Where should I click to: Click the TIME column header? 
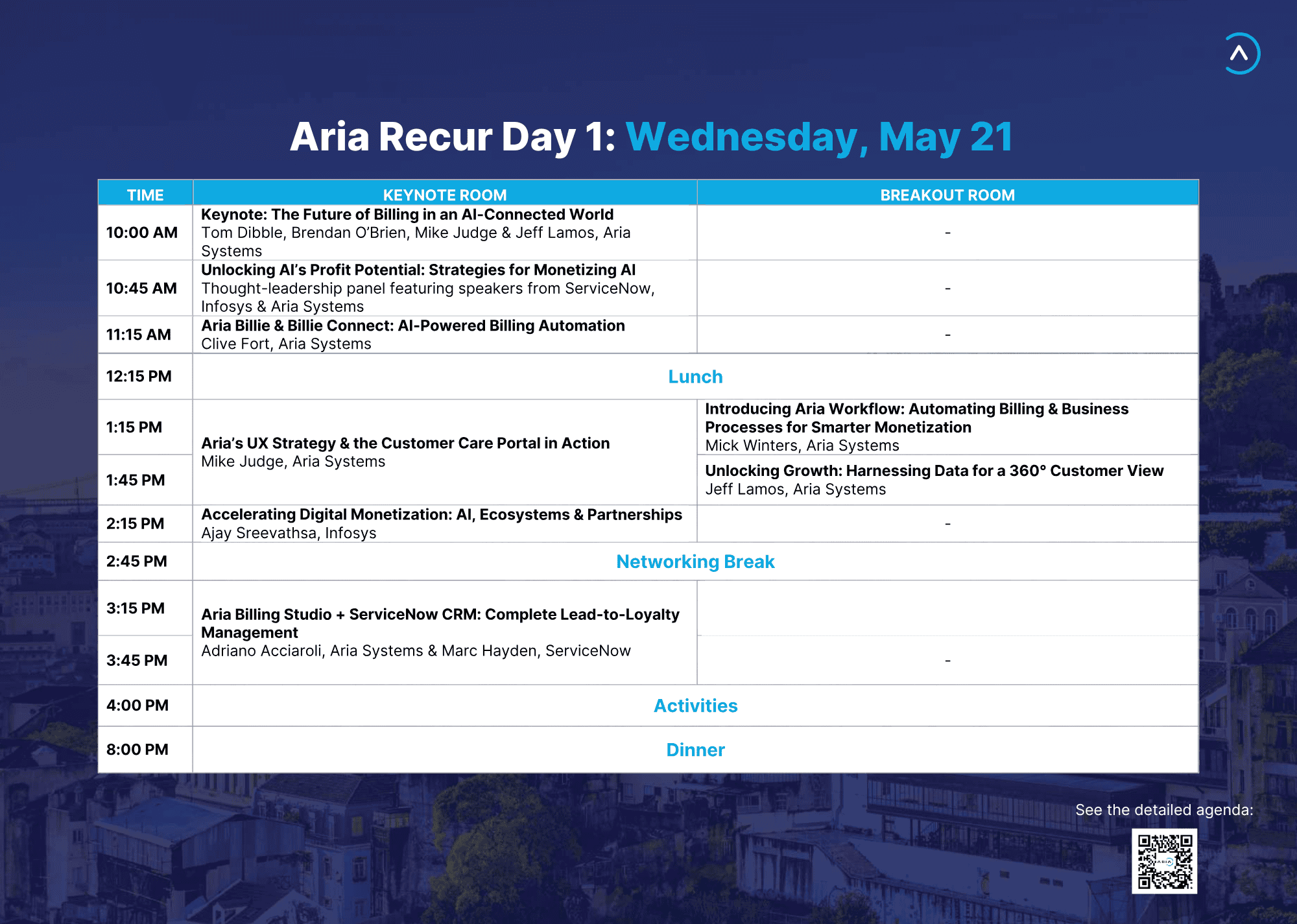tap(145, 194)
